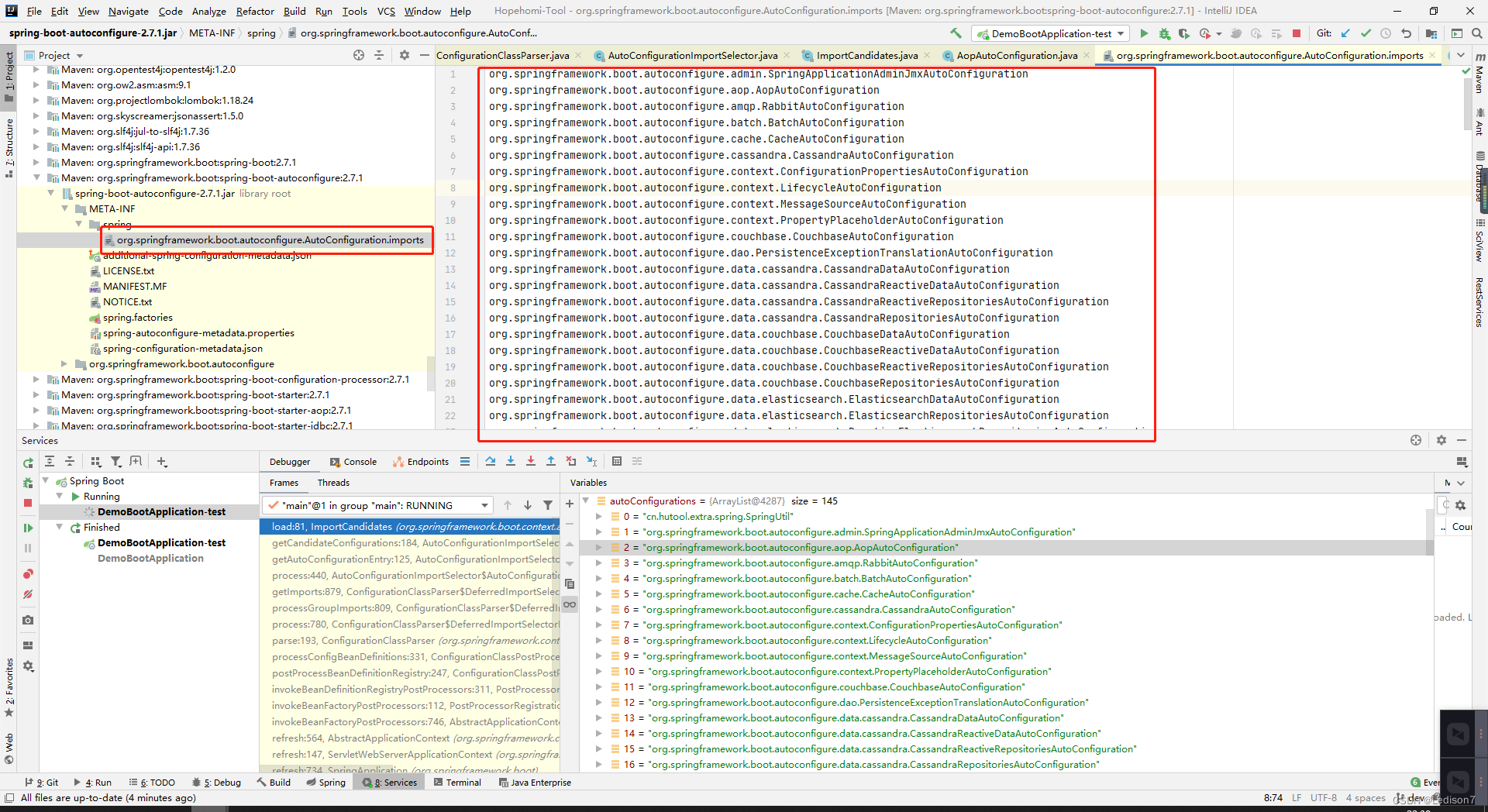Select the spring.factories file in the tree
1488x812 pixels.
[137, 317]
